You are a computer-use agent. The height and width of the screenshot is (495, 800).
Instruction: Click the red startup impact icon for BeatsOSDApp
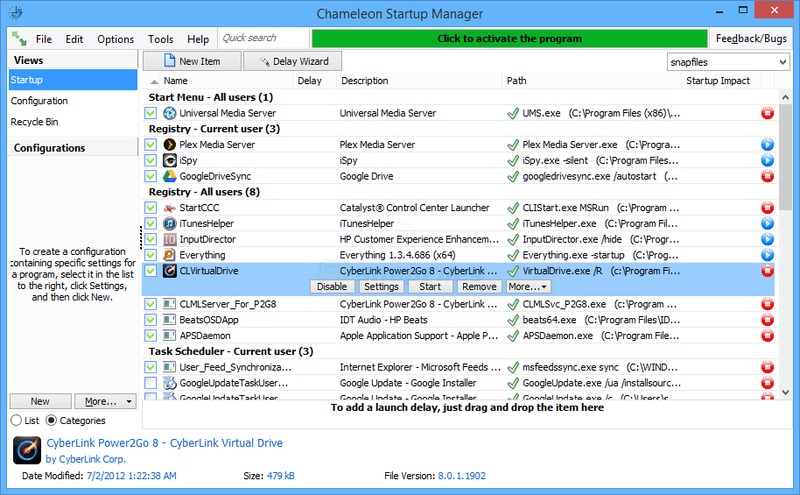pyautogui.click(x=767, y=320)
